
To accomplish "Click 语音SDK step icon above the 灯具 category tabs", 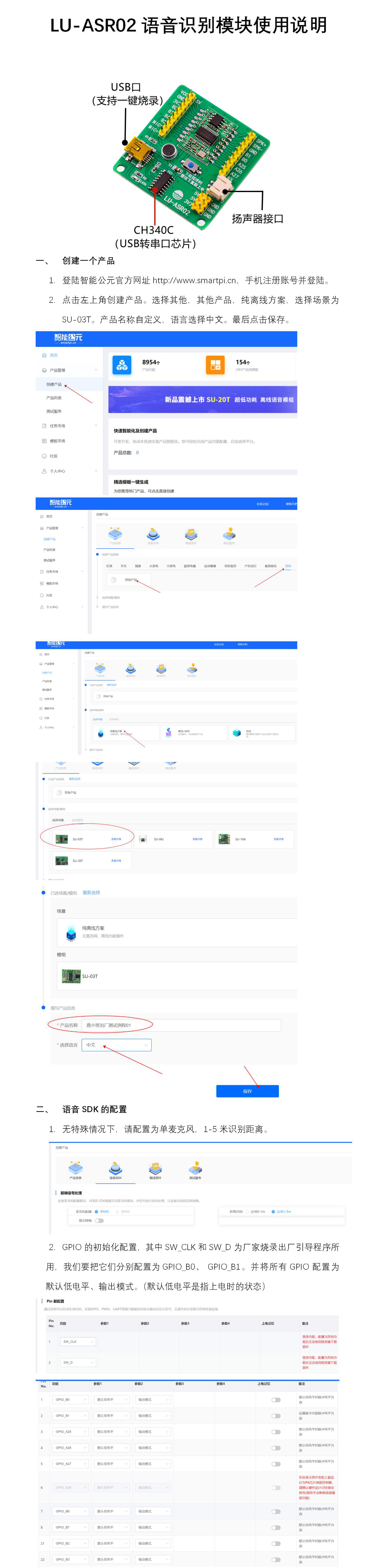I will click(x=153, y=534).
